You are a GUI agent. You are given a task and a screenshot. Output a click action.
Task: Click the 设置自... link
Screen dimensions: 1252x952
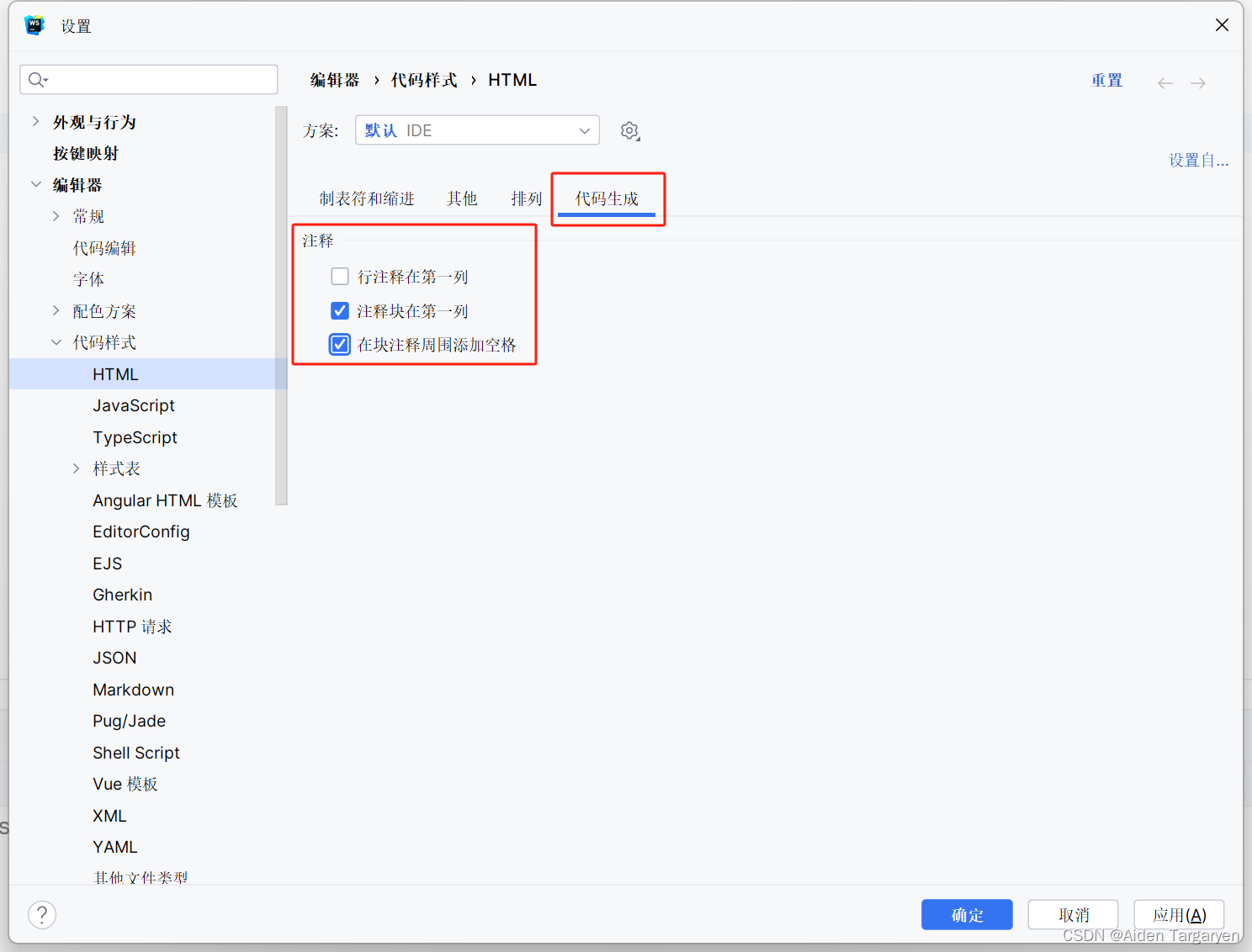[1198, 161]
